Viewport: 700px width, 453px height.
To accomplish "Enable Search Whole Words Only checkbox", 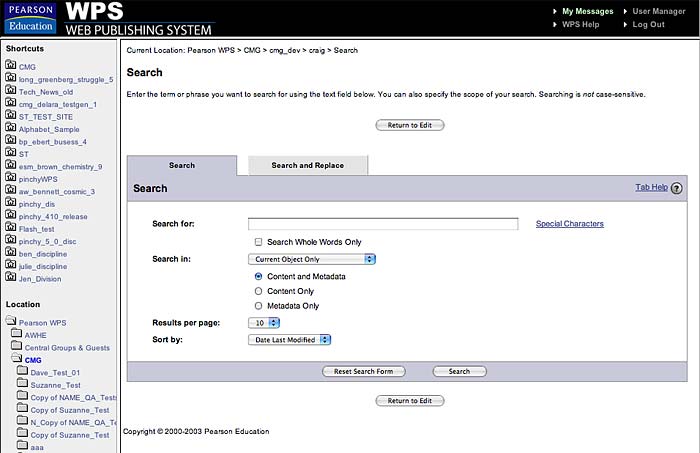I will 258,242.
